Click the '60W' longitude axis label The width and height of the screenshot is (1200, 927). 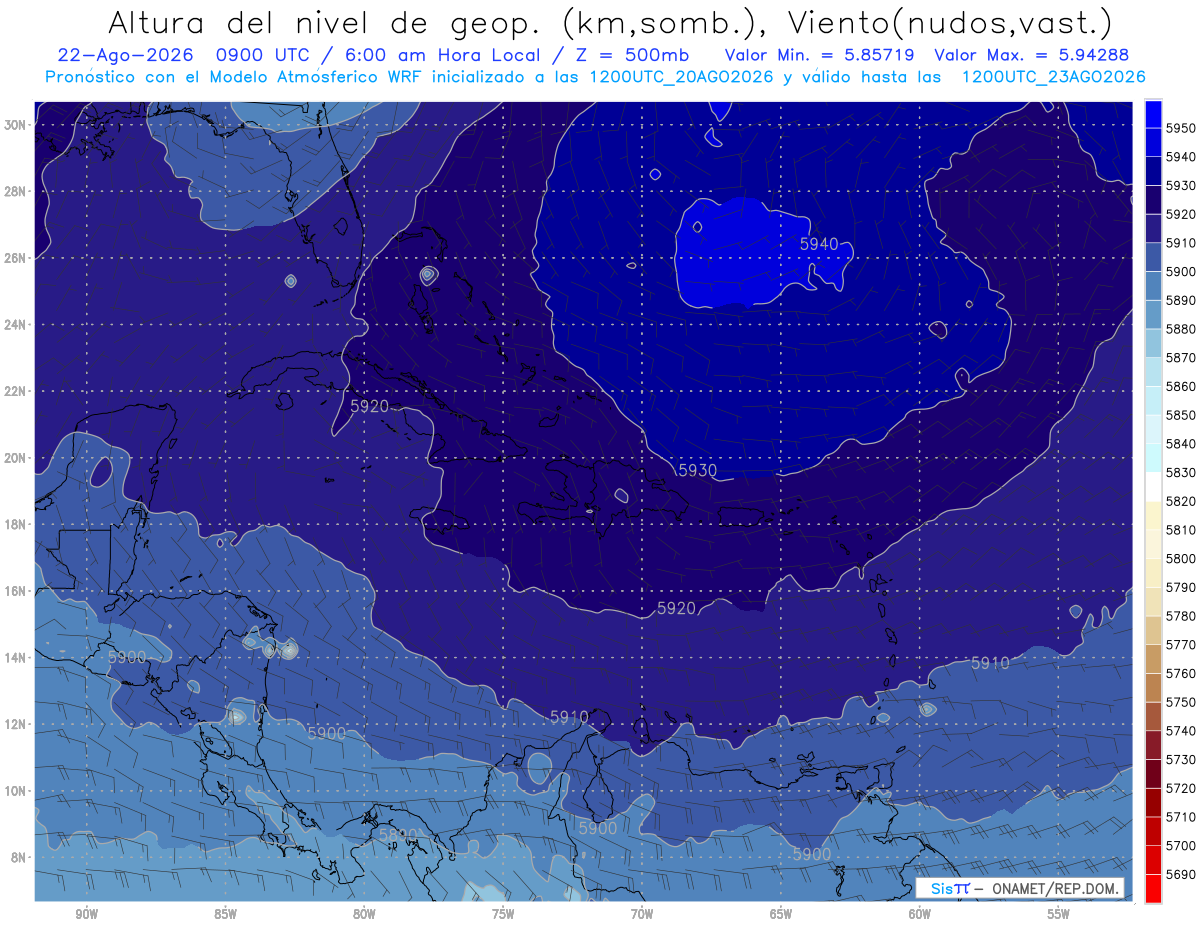coord(920,914)
